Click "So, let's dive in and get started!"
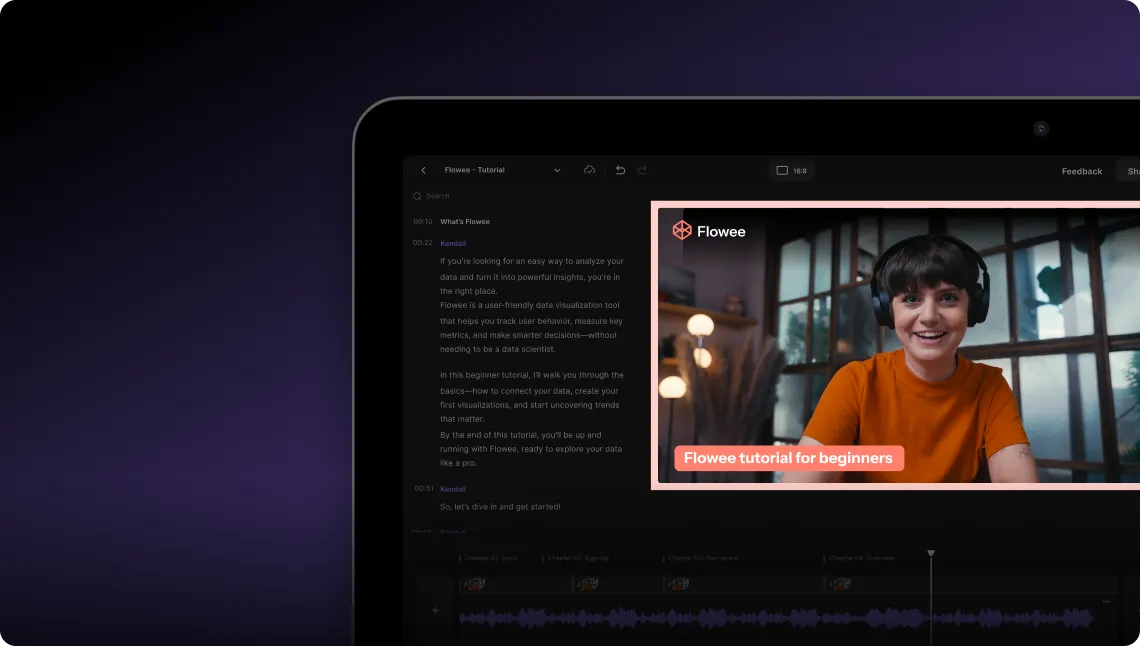This screenshot has height=646, width=1140. click(500, 506)
